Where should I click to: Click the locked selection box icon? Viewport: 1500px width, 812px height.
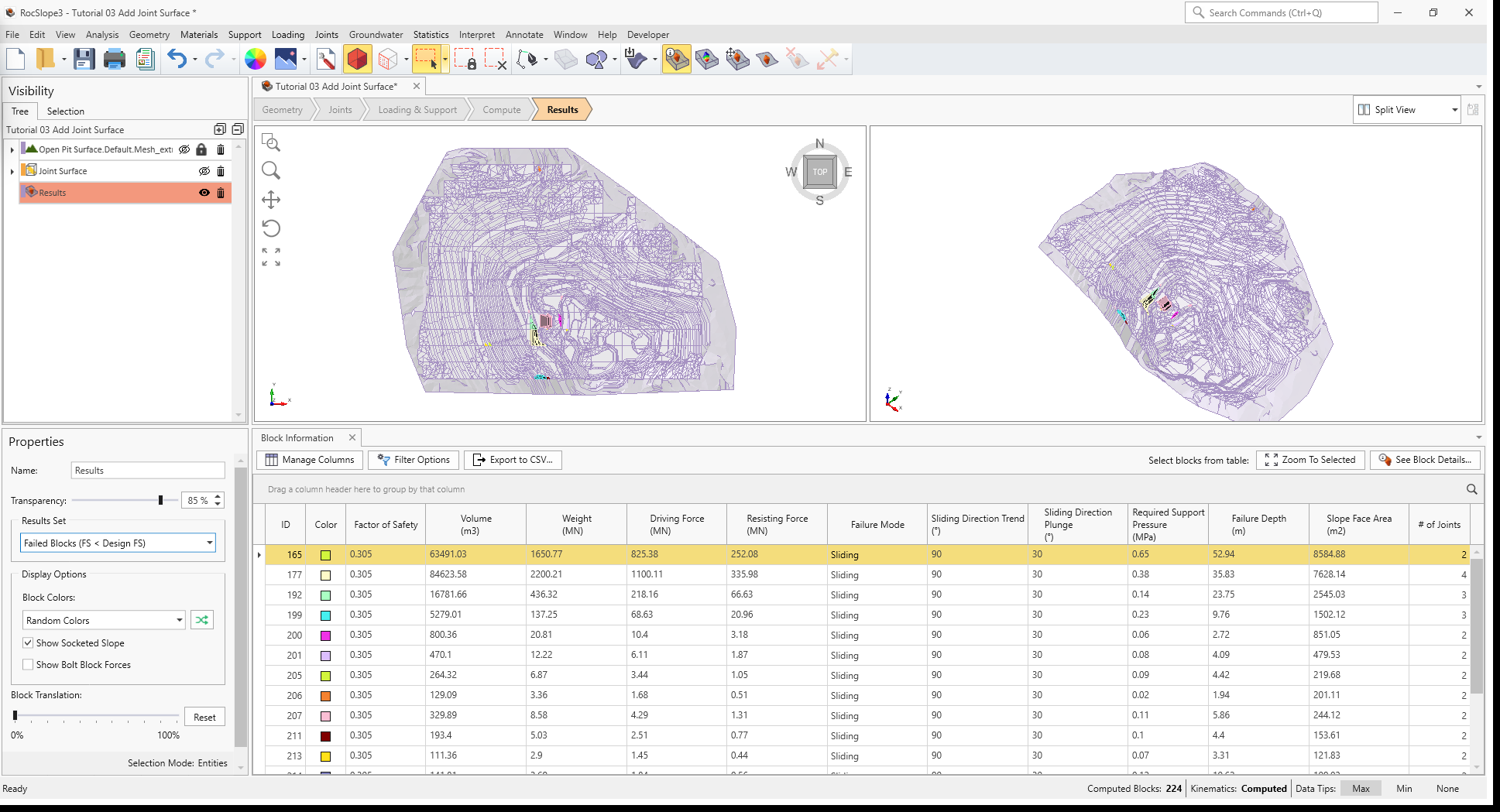[x=465, y=59]
